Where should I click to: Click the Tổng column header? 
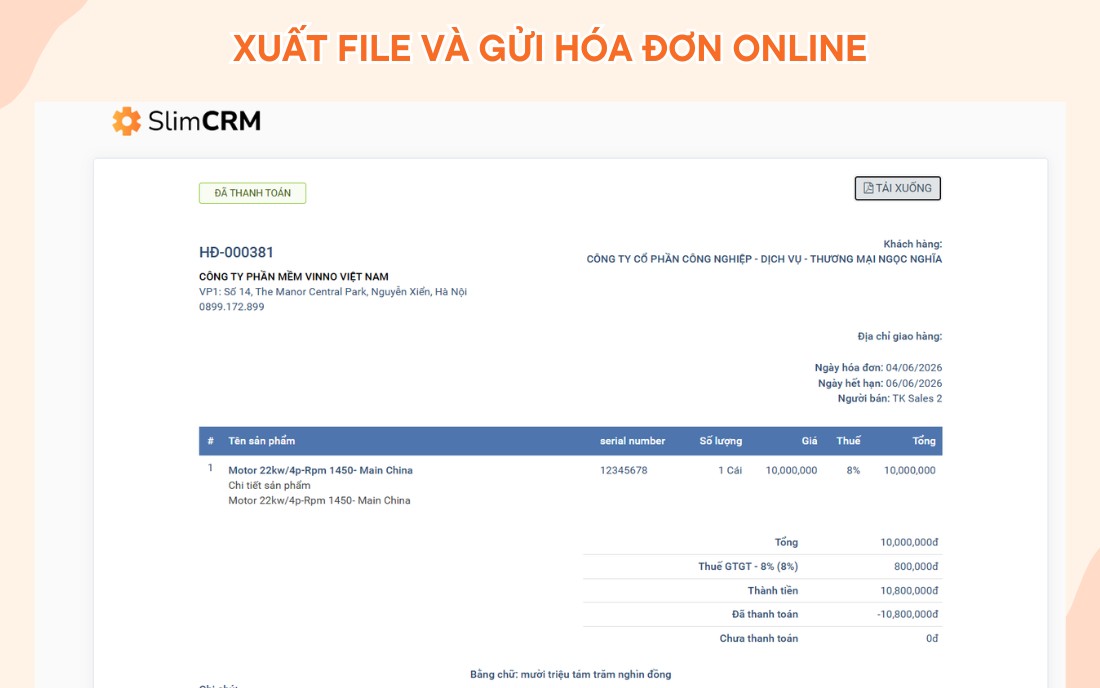[924, 440]
